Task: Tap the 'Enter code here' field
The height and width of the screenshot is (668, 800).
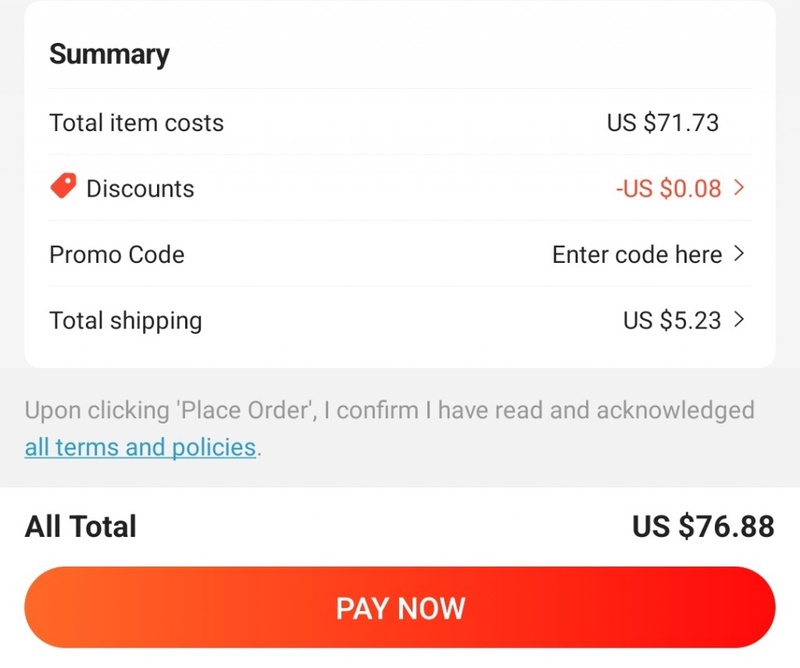Action: (636, 254)
